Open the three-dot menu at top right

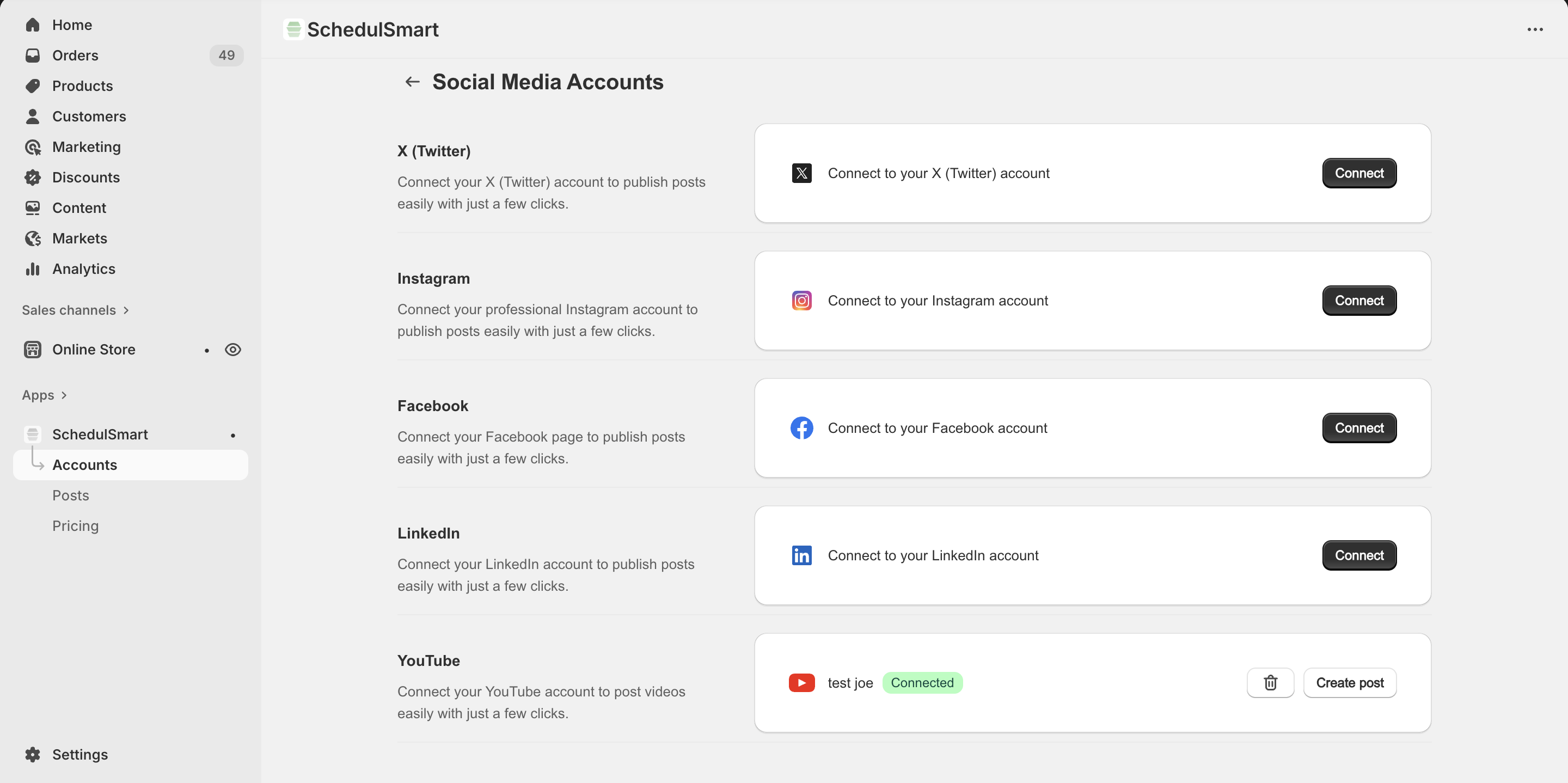[x=1535, y=29]
